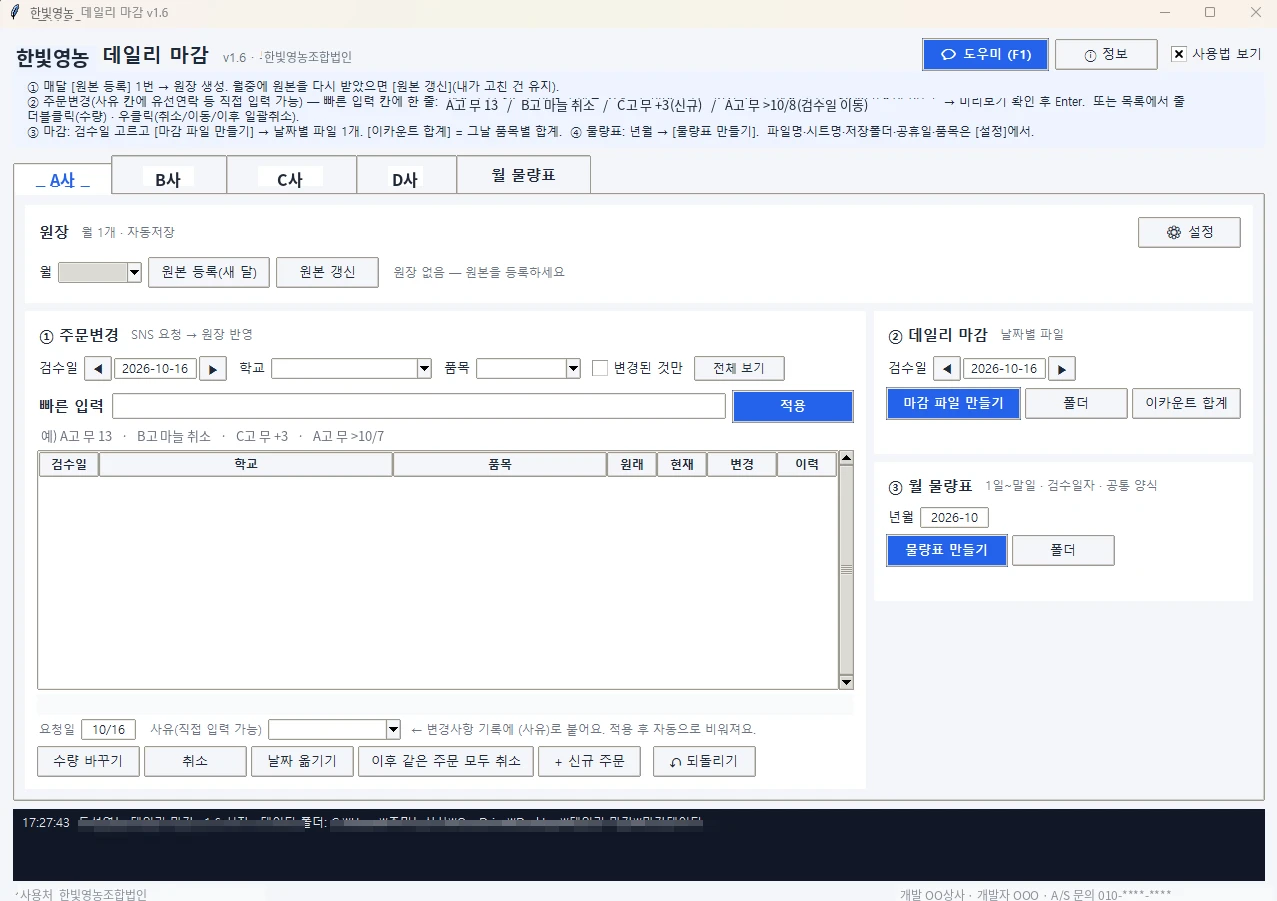1277x901 pixels.
Task: Click the 학교 column header
Action: point(246,464)
